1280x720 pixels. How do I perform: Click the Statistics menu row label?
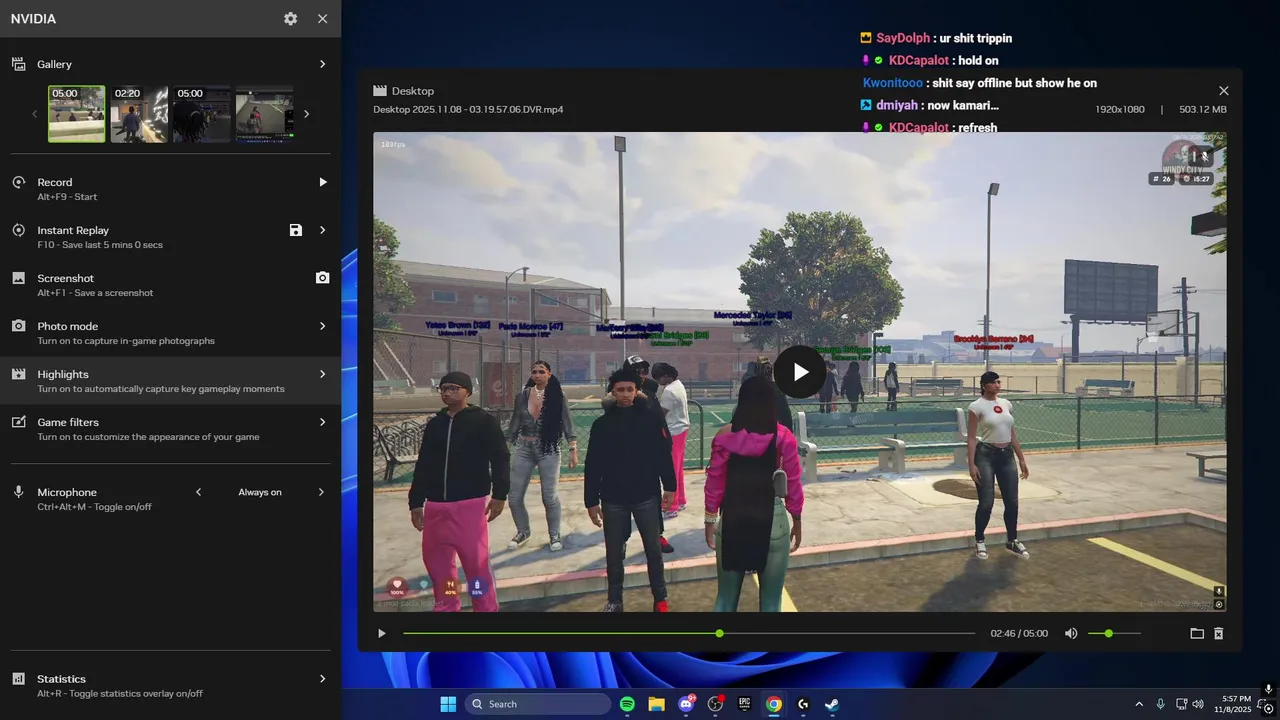[x=62, y=679]
